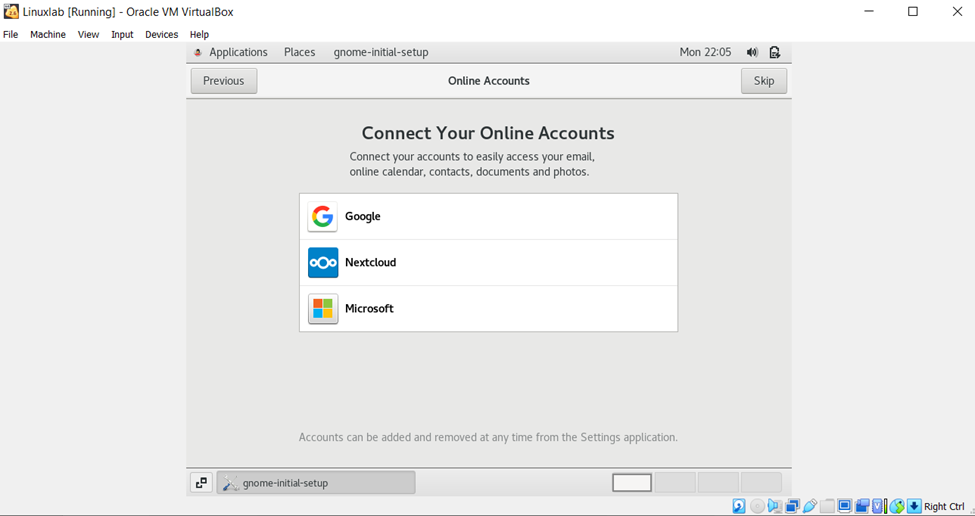Click the show-desktop icon in bottom panel
The image size is (975, 516).
tap(201, 482)
